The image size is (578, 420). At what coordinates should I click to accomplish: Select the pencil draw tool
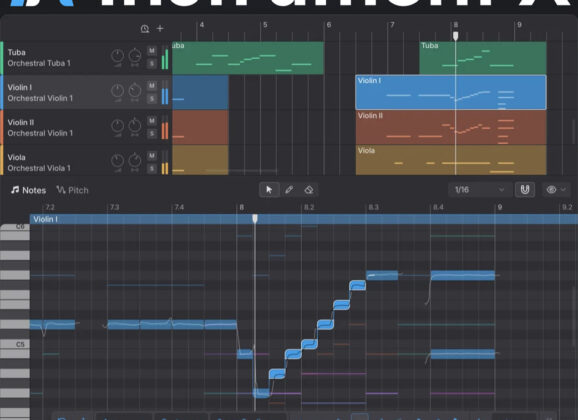pos(289,190)
